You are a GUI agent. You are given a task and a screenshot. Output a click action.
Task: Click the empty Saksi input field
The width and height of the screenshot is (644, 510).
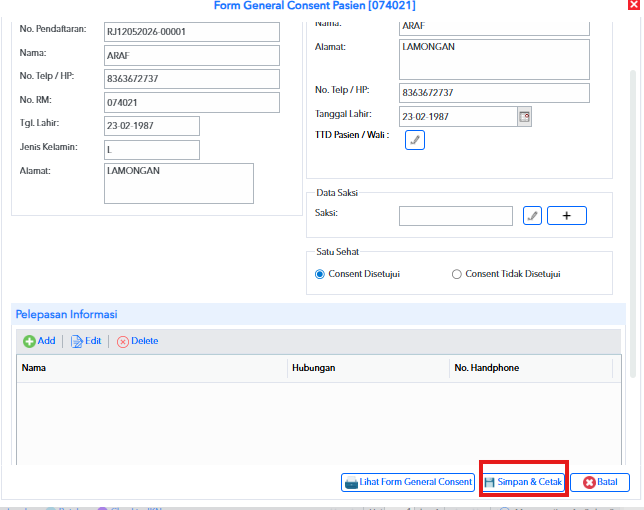pos(456,216)
